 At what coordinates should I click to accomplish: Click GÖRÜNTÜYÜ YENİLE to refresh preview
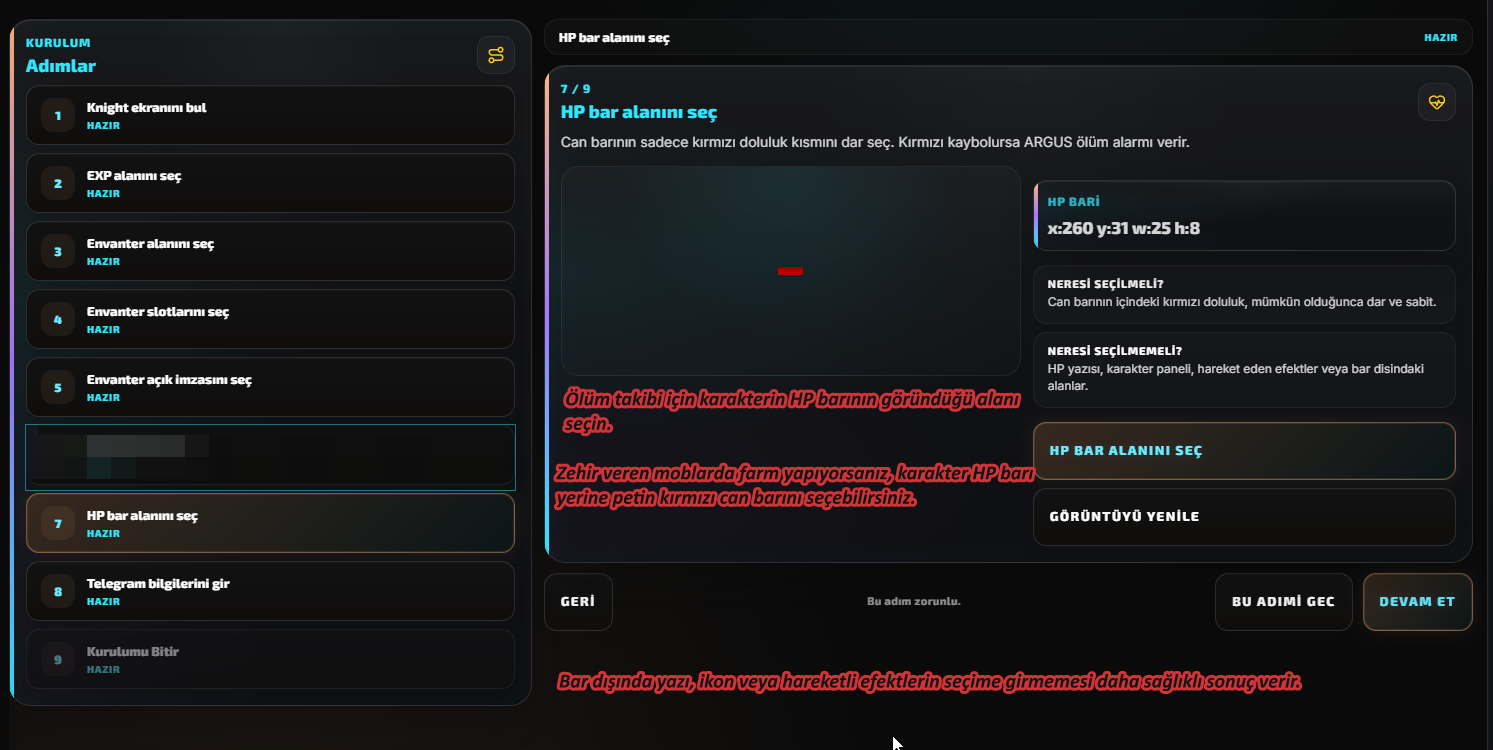click(1244, 517)
